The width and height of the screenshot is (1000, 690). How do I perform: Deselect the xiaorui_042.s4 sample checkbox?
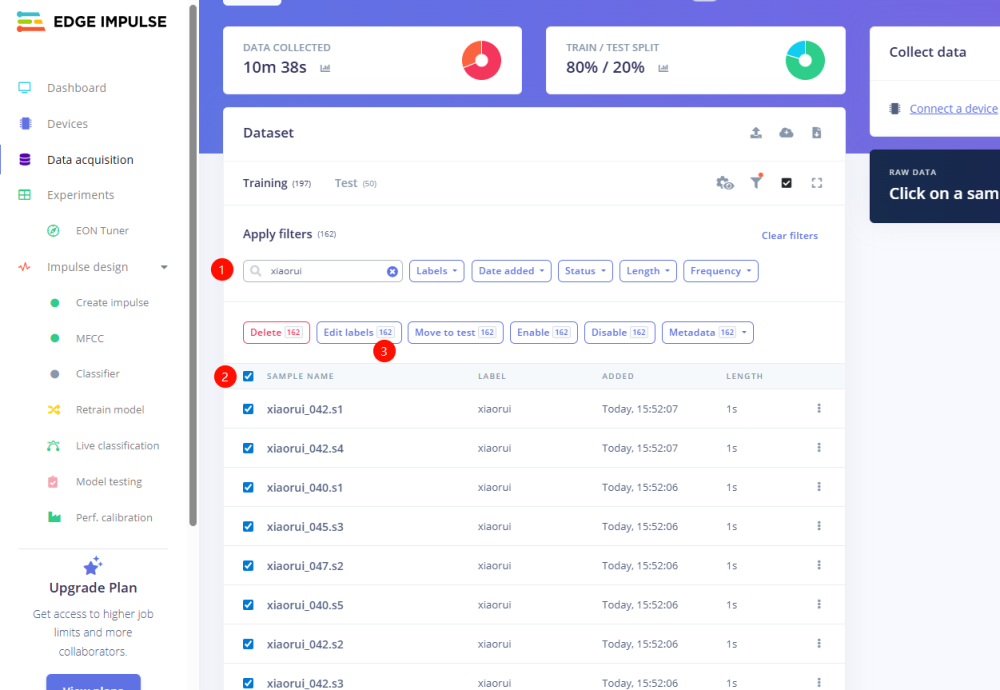pos(248,448)
